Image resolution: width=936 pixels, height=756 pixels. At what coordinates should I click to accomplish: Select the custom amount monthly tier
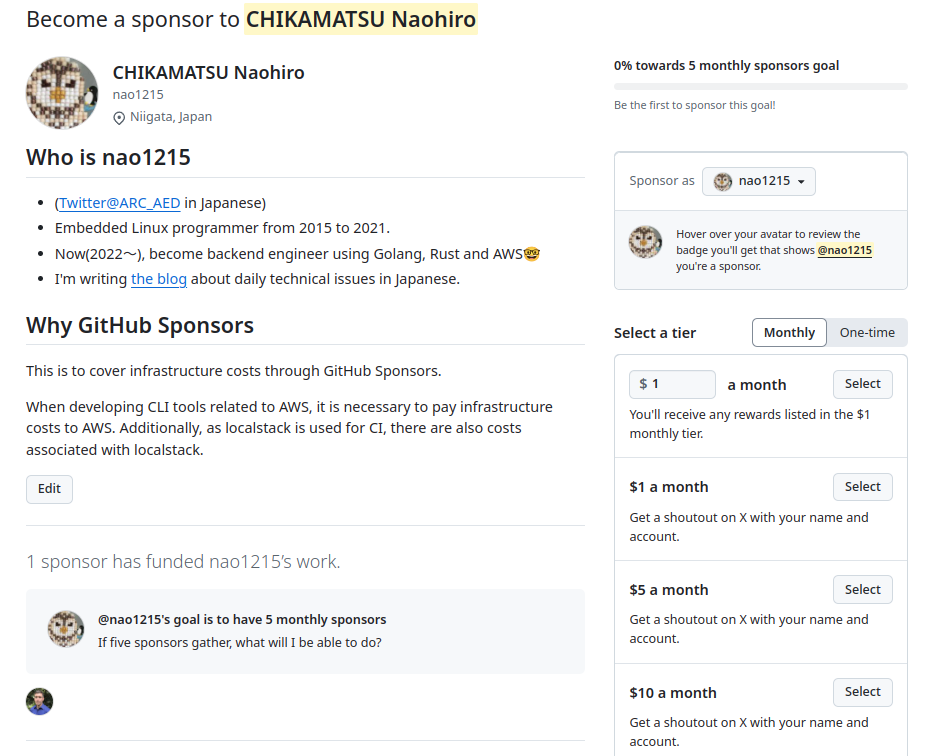[862, 384]
